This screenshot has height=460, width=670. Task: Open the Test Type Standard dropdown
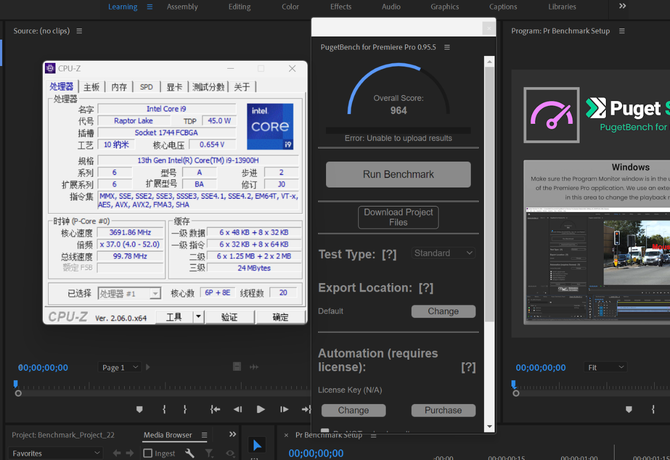[443, 253]
